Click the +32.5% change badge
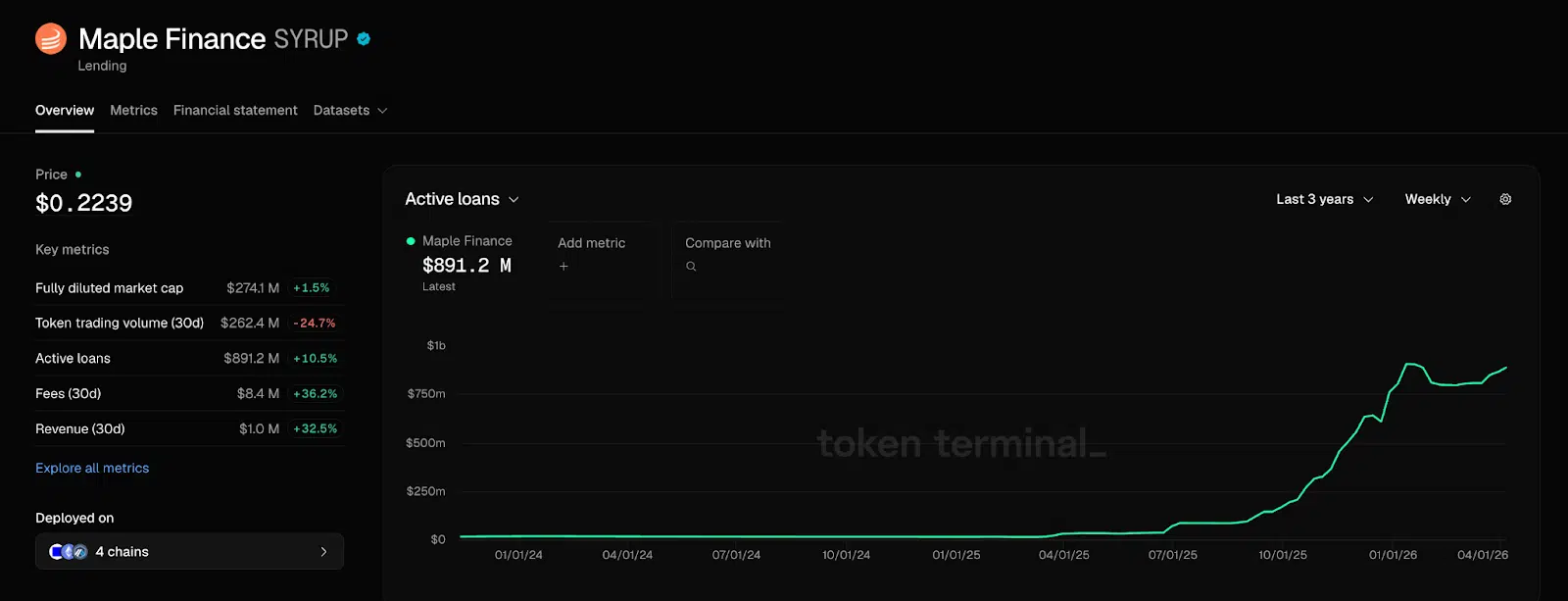The width and height of the screenshot is (1568, 601). click(x=316, y=429)
